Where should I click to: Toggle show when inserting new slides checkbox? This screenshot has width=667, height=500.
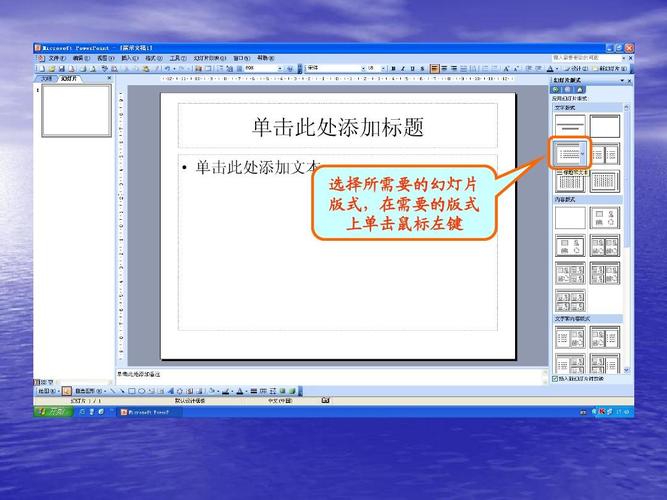[x=555, y=378]
